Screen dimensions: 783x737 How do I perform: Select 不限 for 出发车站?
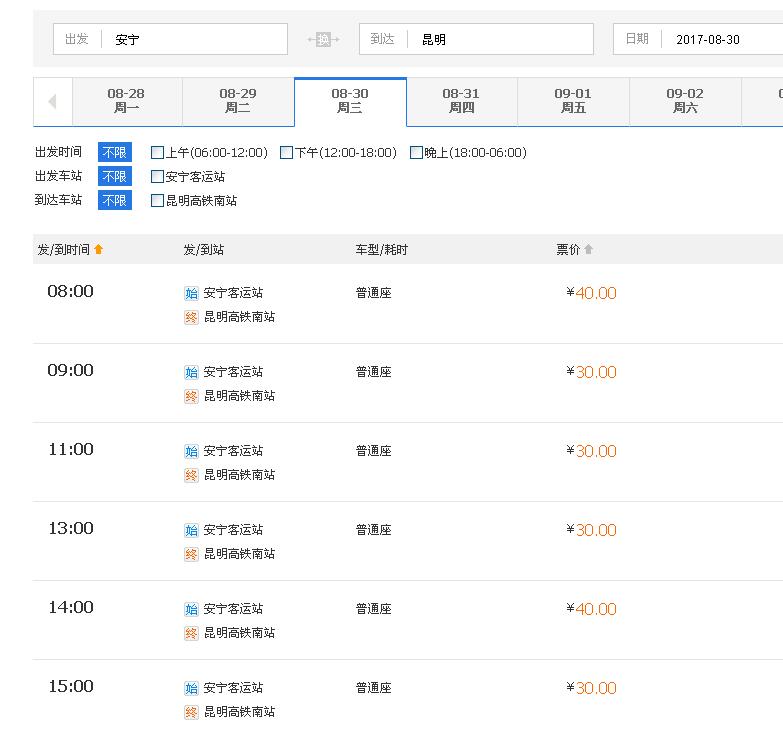(x=115, y=176)
